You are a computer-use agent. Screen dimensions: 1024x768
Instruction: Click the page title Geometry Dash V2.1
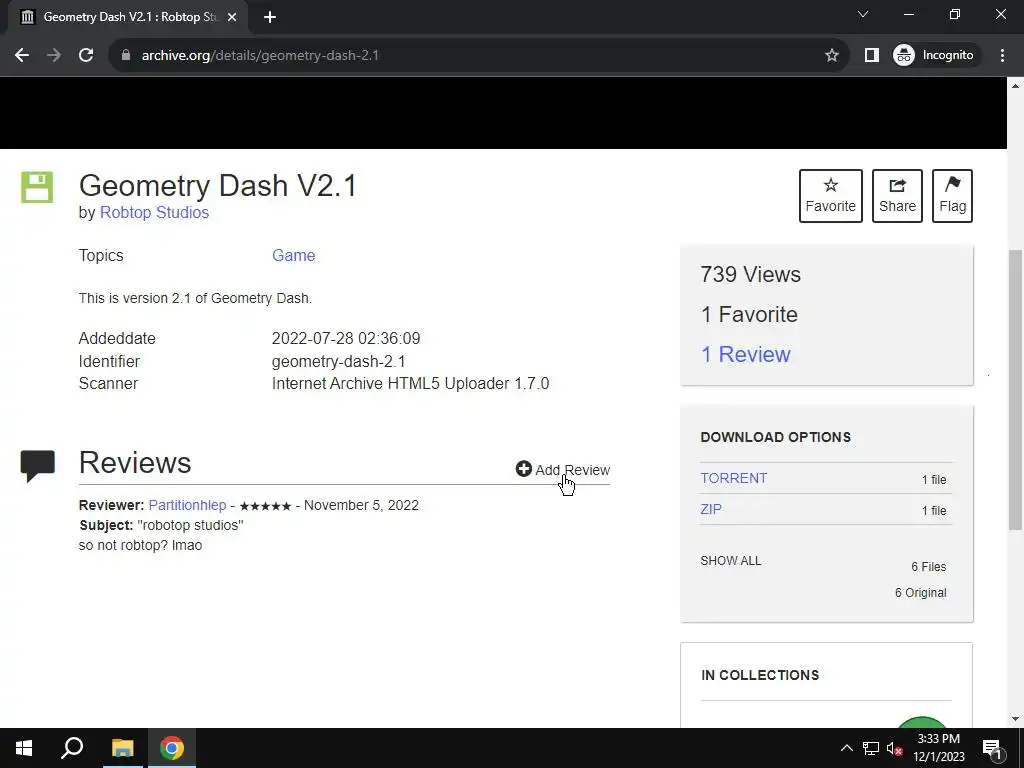(x=217, y=185)
